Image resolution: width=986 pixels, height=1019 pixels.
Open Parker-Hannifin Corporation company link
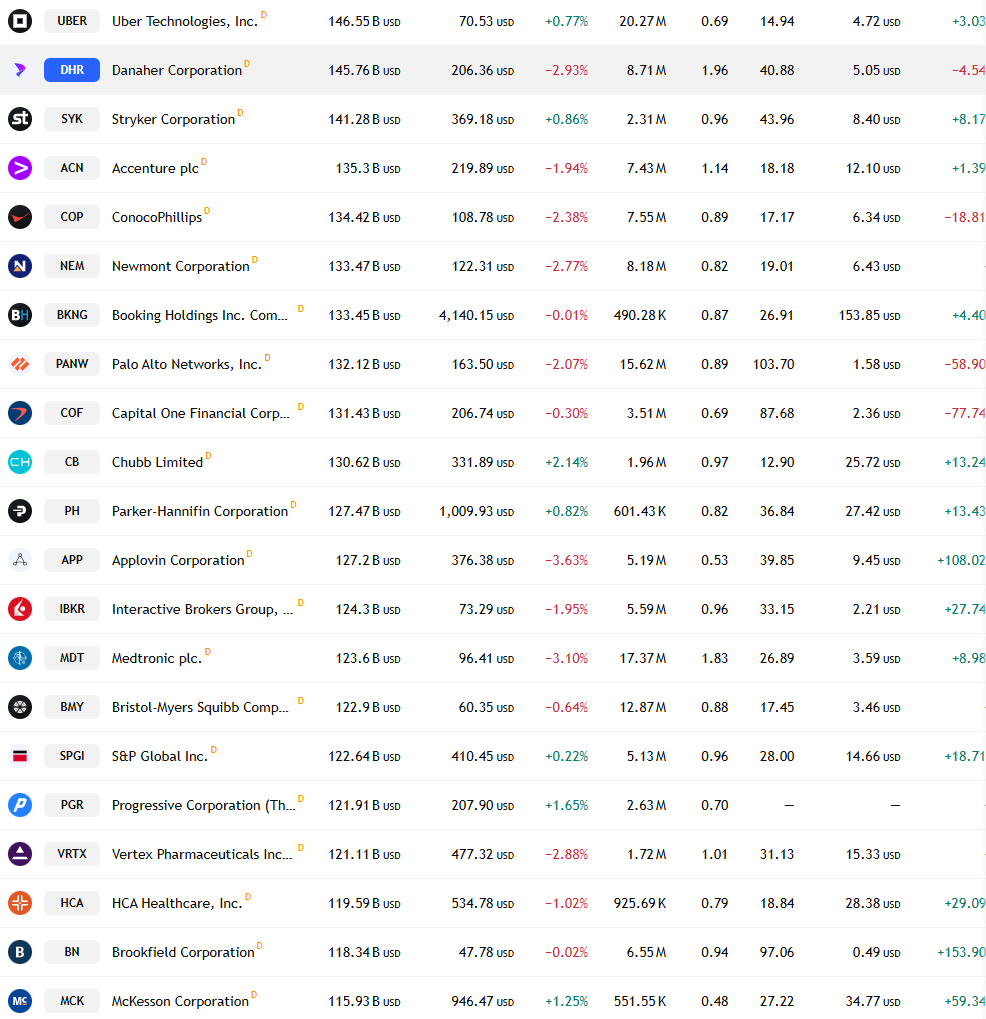click(200, 511)
